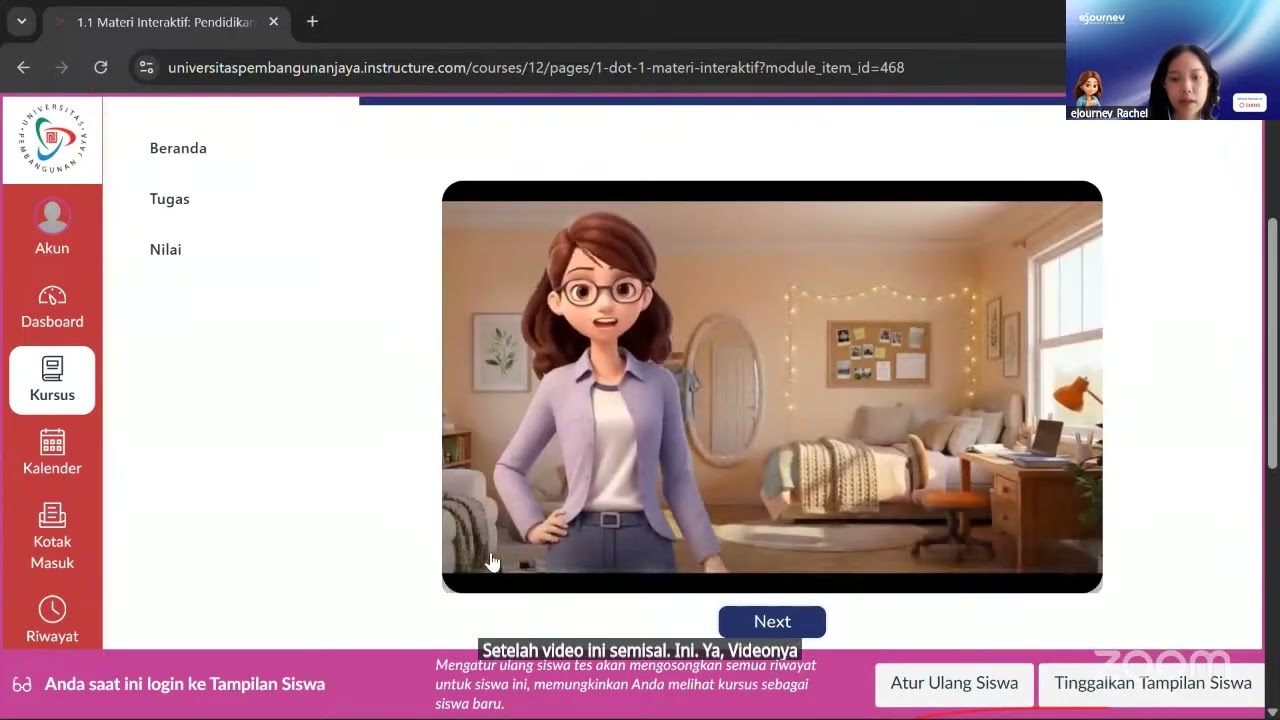Image resolution: width=1280 pixels, height=720 pixels.
Task: Open Riwayat clock icon
Action: 52,609
